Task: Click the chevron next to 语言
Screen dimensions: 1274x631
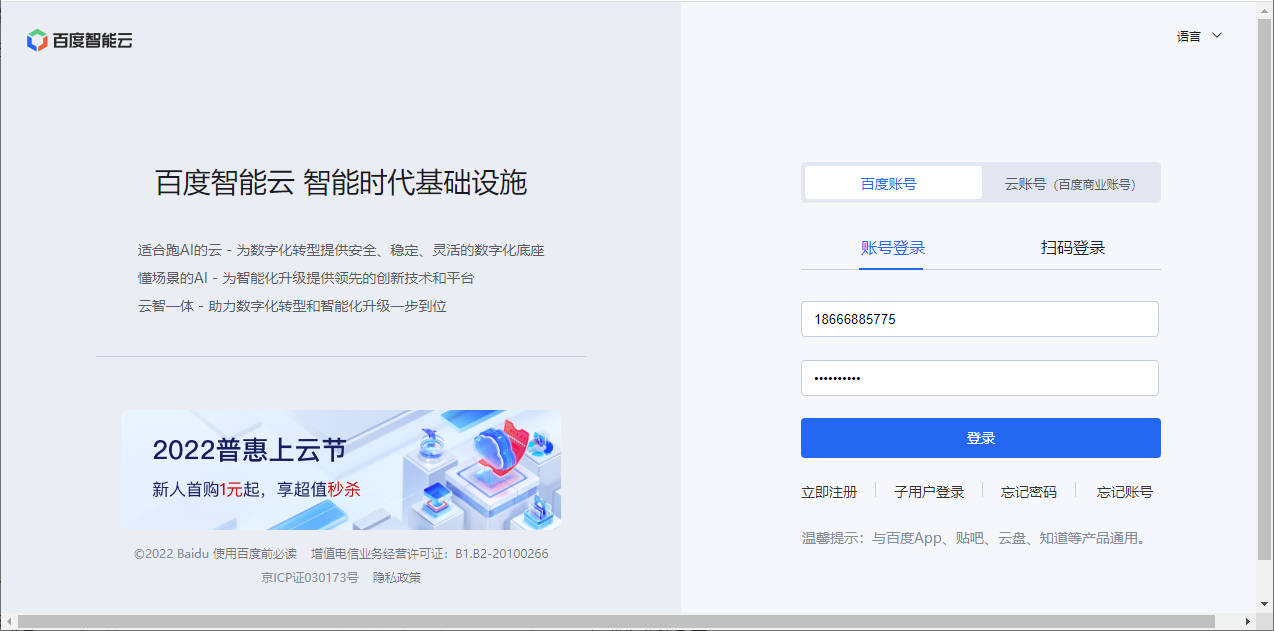Action: point(1217,36)
